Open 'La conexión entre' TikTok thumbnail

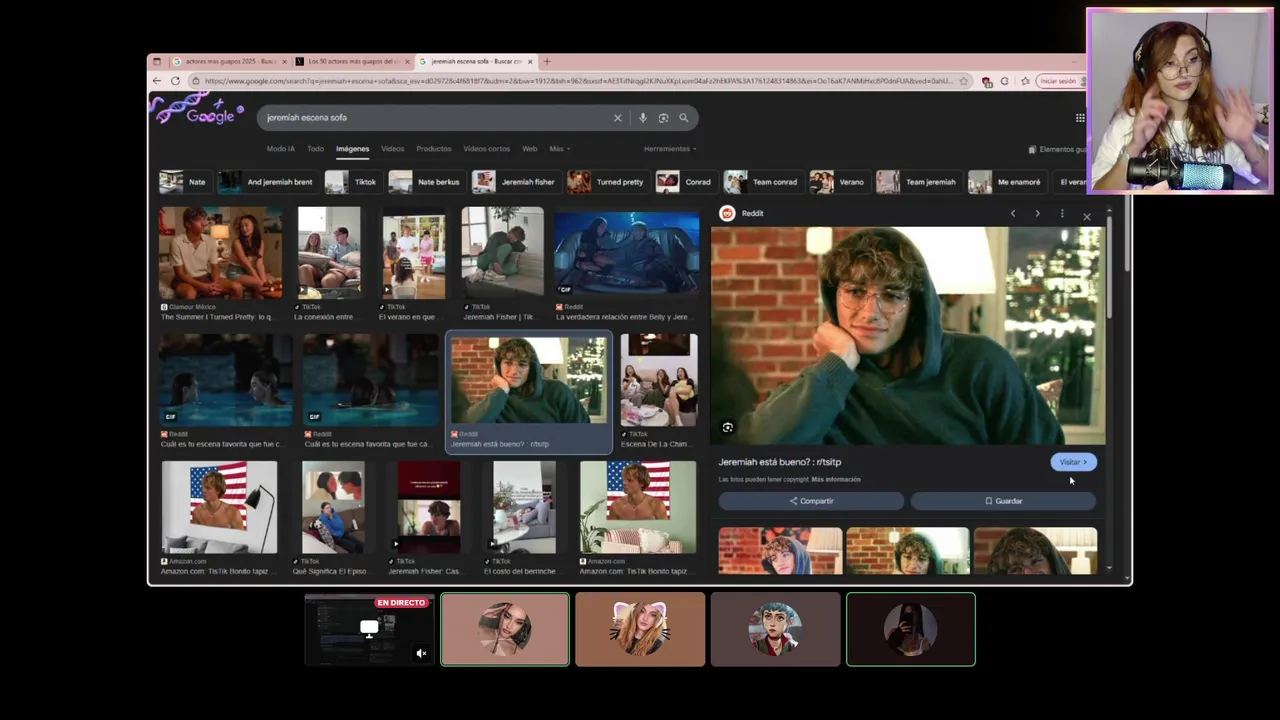[329, 253]
